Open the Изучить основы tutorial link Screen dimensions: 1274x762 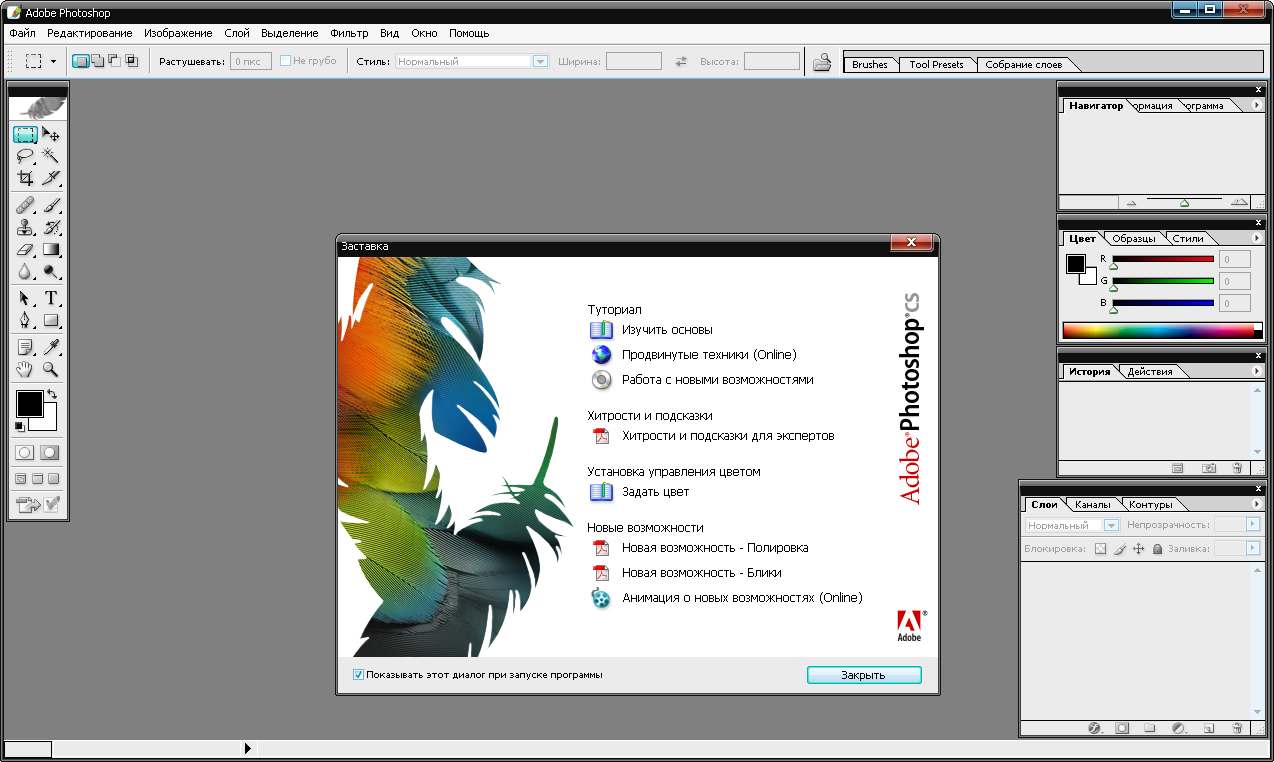click(666, 329)
